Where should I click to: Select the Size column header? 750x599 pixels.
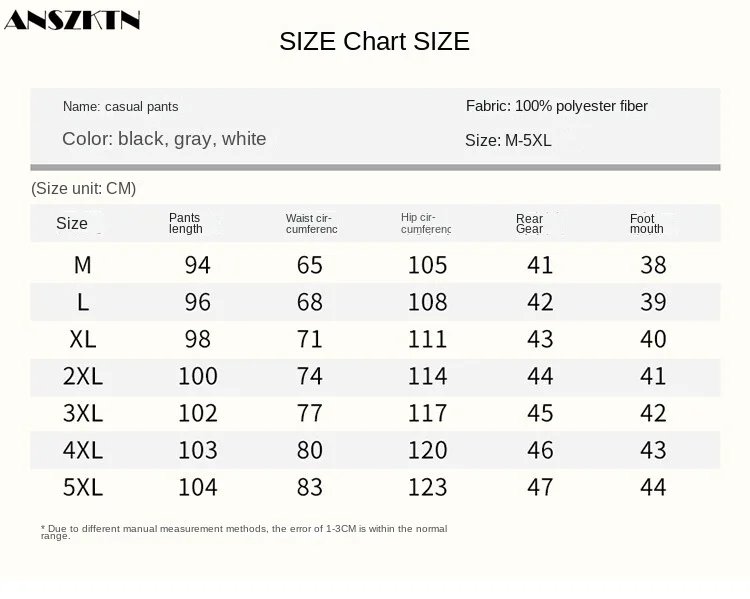[72, 223]
